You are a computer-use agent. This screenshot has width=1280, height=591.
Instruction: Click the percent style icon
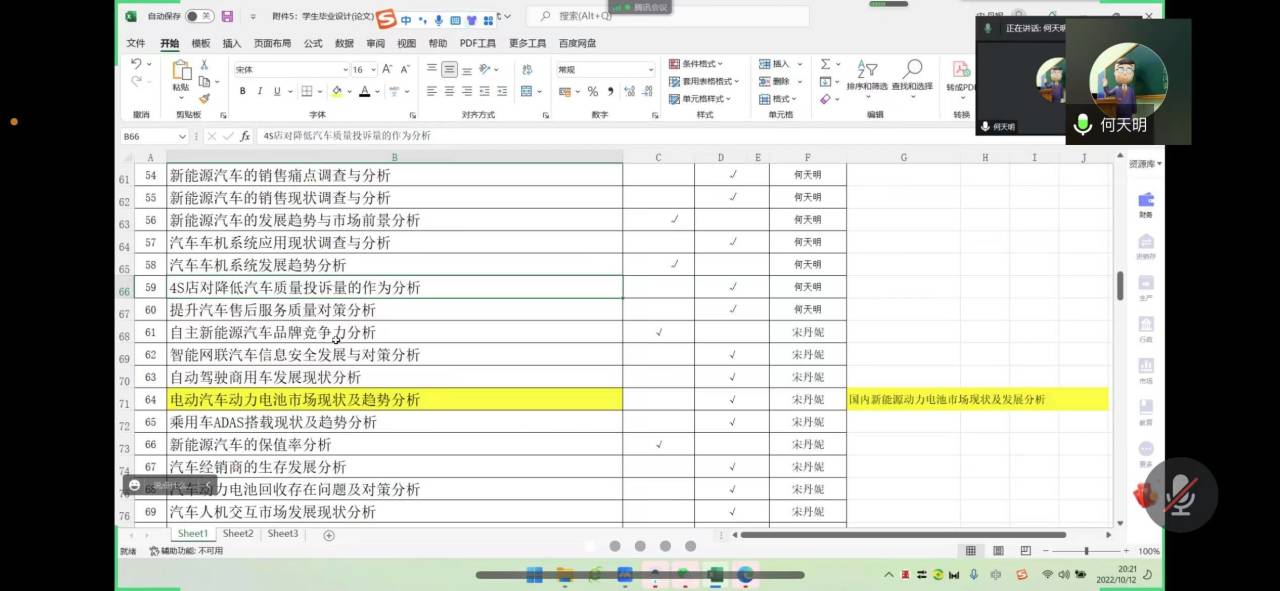(592, 91)
